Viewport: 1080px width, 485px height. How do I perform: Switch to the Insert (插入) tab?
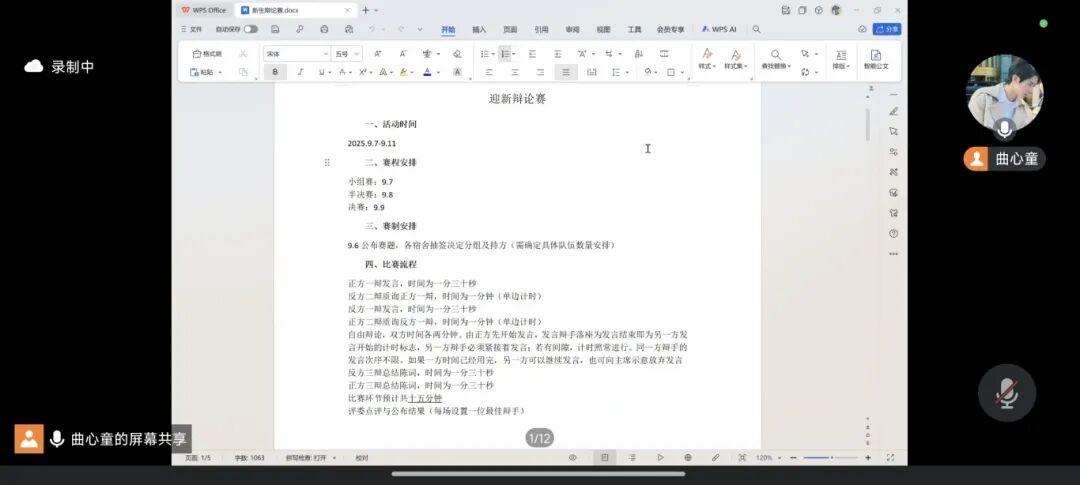click(x=479, y=29)
